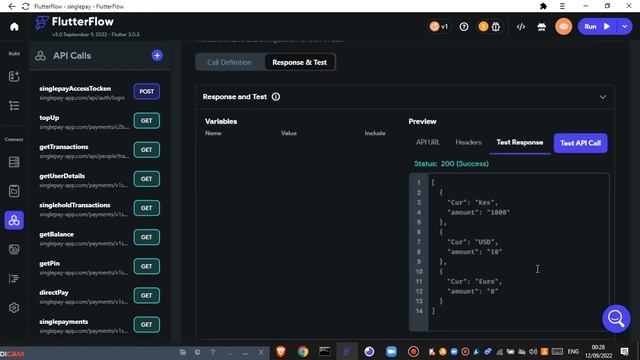Open the custom functions sidebar icon
Image resolution: width=640 pixels, height=360 pixels.
[x=14, y=279]
